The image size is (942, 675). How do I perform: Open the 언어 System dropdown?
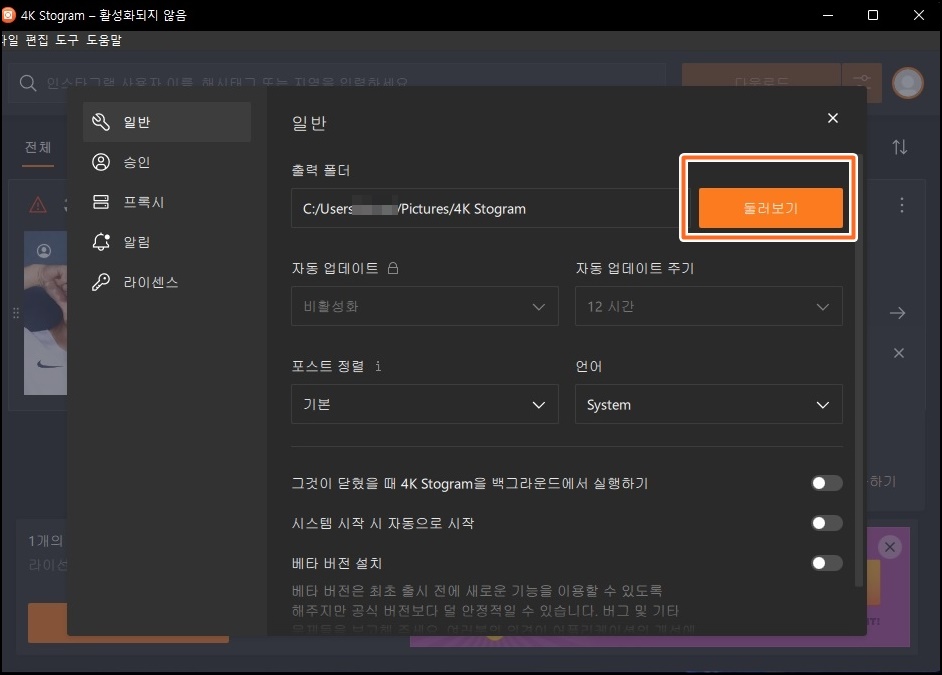click(x=709, y=404)
